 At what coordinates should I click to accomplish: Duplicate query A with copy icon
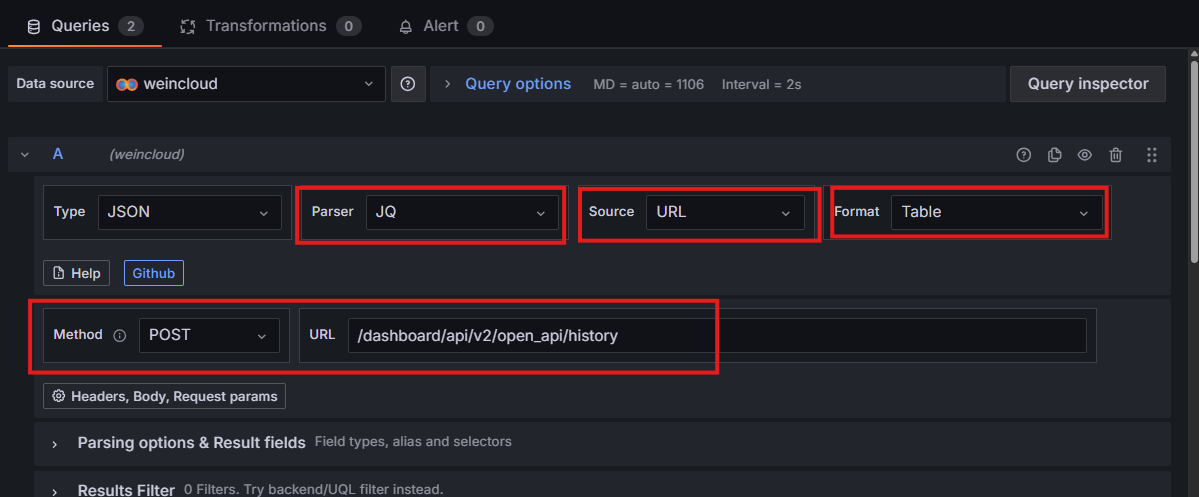[1054, 155]
